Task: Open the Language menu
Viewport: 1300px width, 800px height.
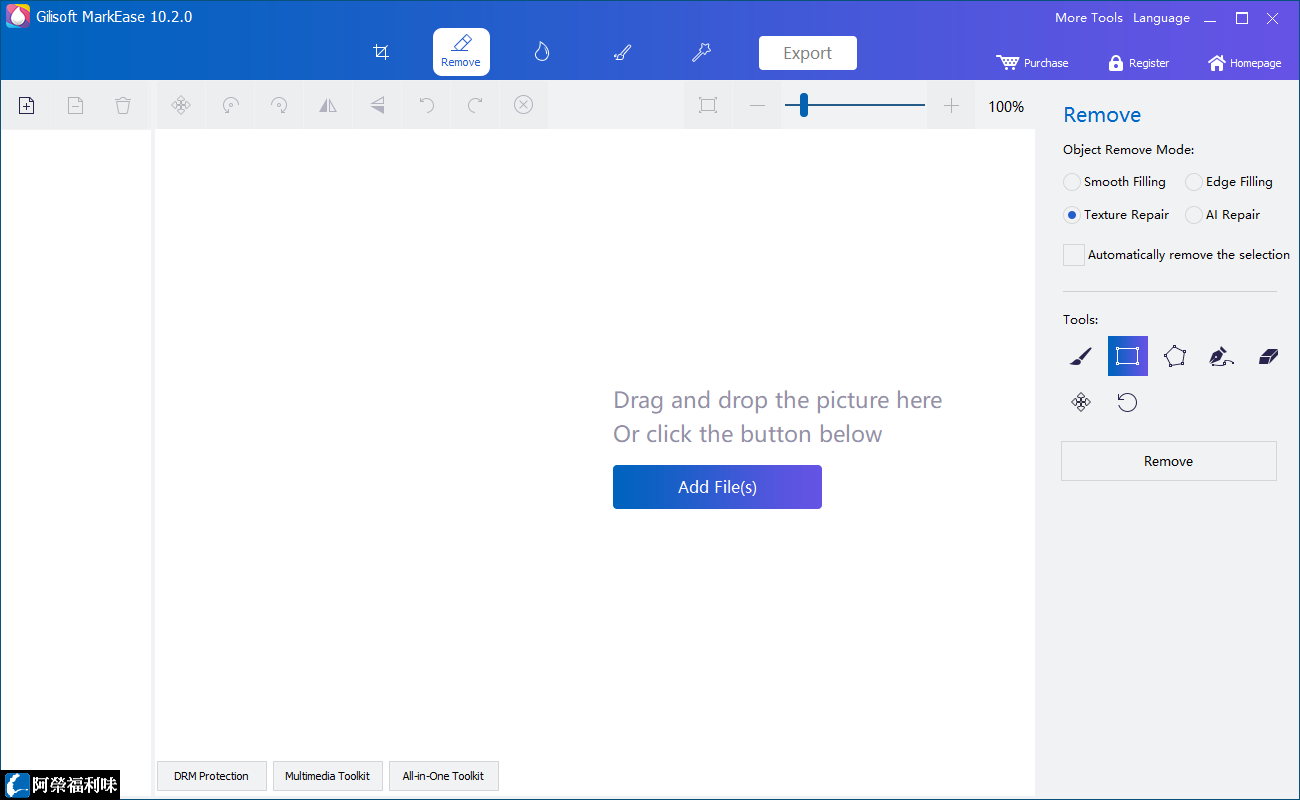Action: [1161, 18]
